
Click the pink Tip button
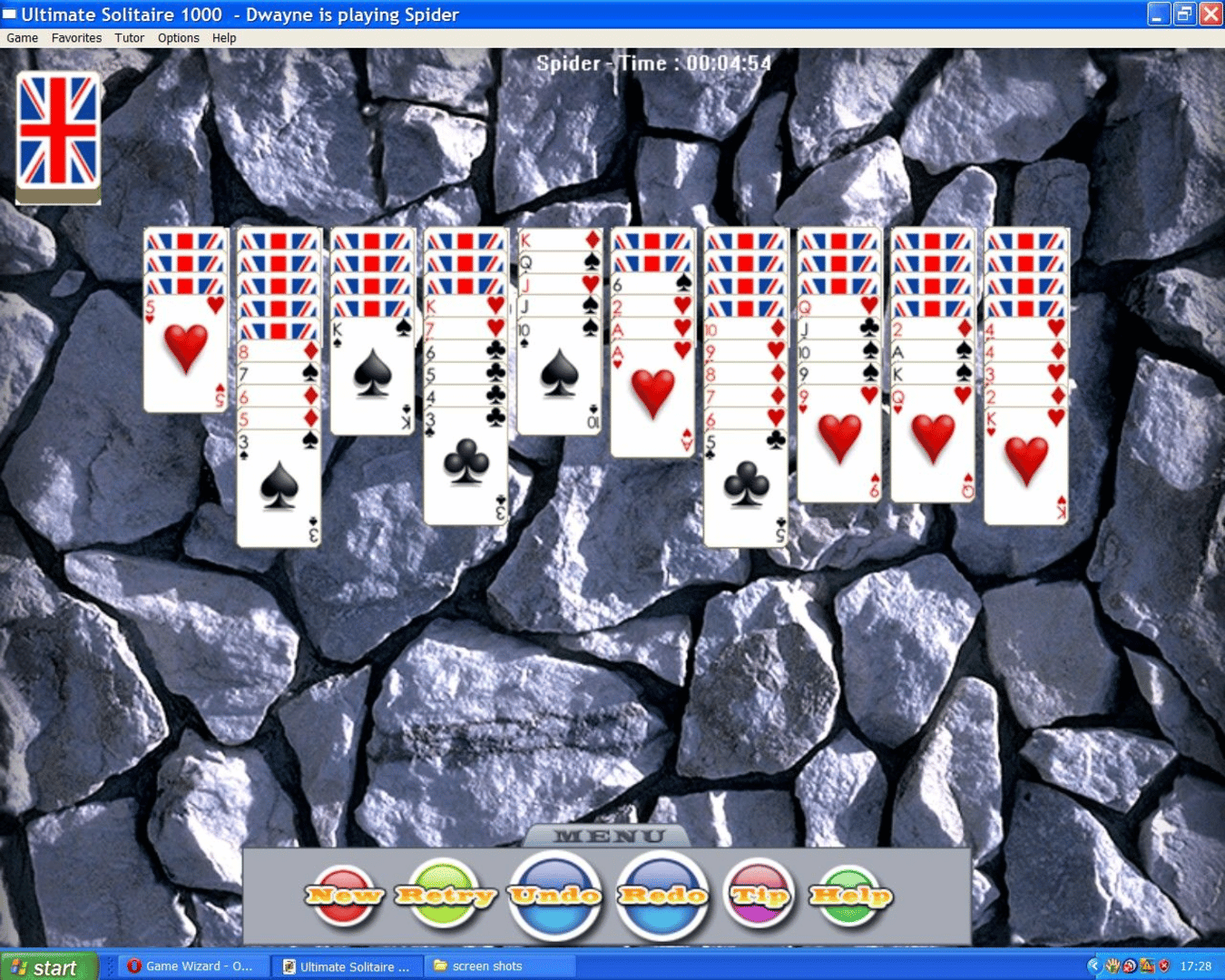[x=760, y=896]
